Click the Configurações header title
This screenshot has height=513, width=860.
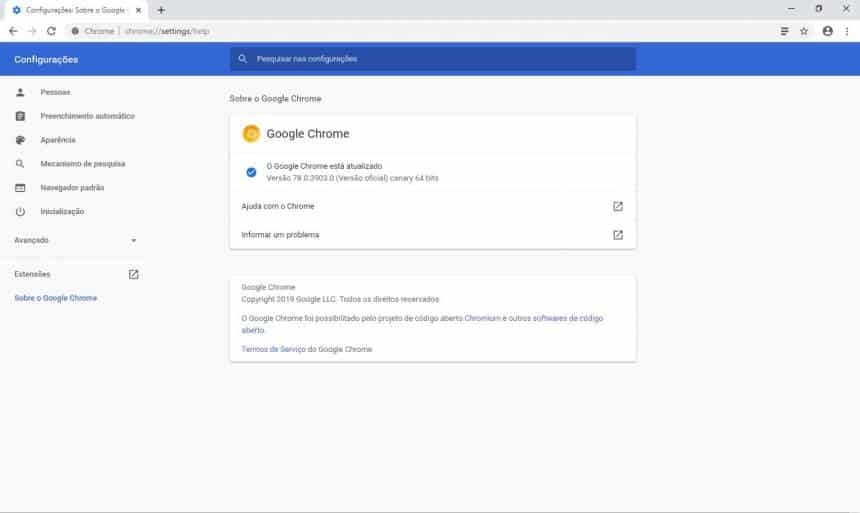click(46, 59)
